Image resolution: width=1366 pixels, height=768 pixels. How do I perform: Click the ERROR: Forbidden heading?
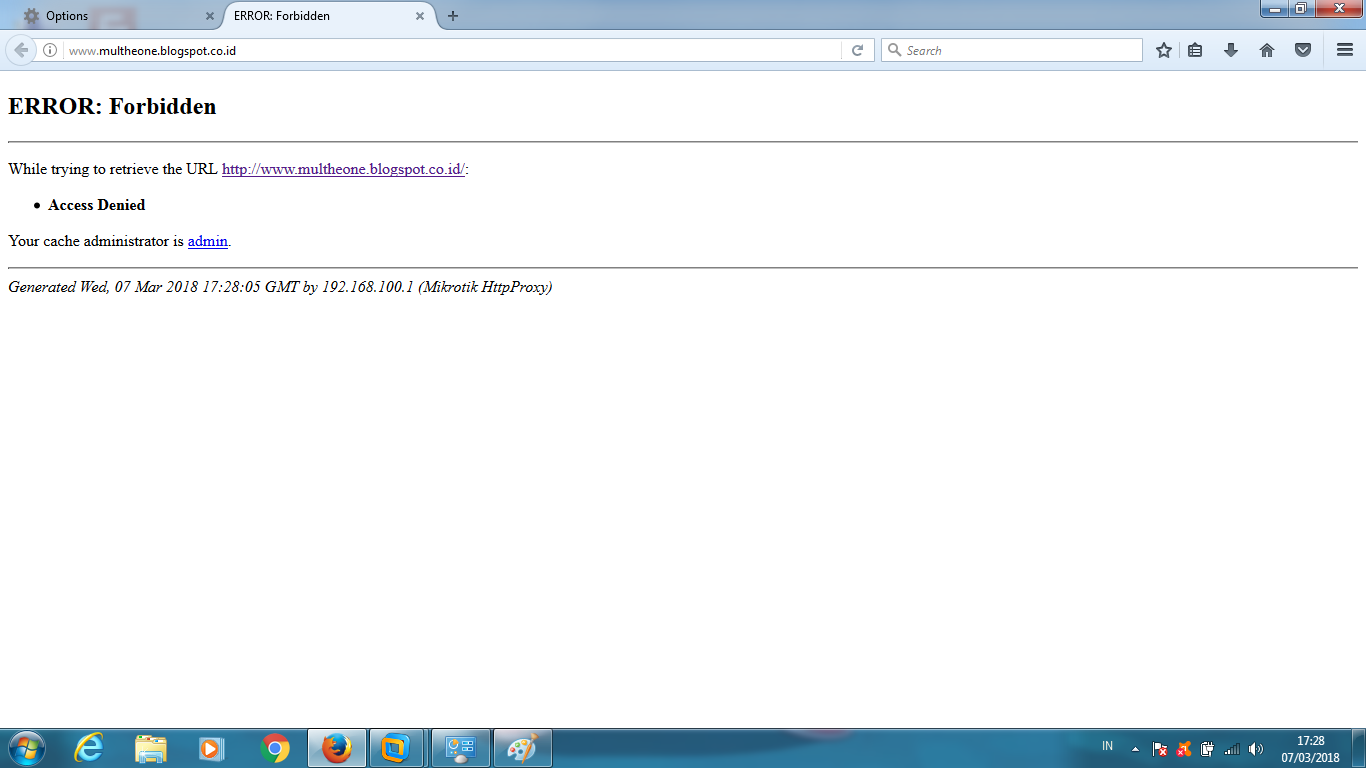point(112,106)
